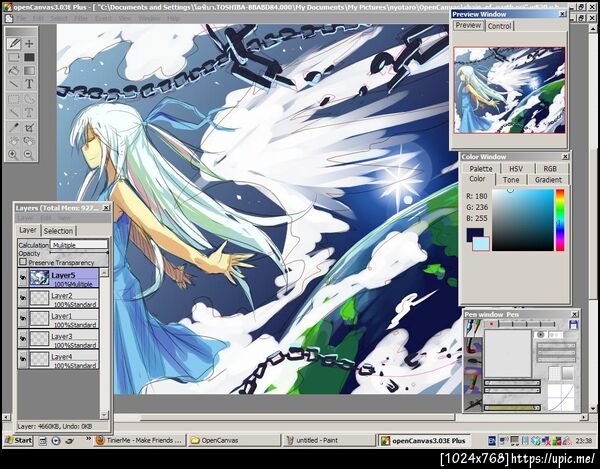Switch to the HSV tab in Color Window
Screen dimensions: 600x469
point(516,169)
